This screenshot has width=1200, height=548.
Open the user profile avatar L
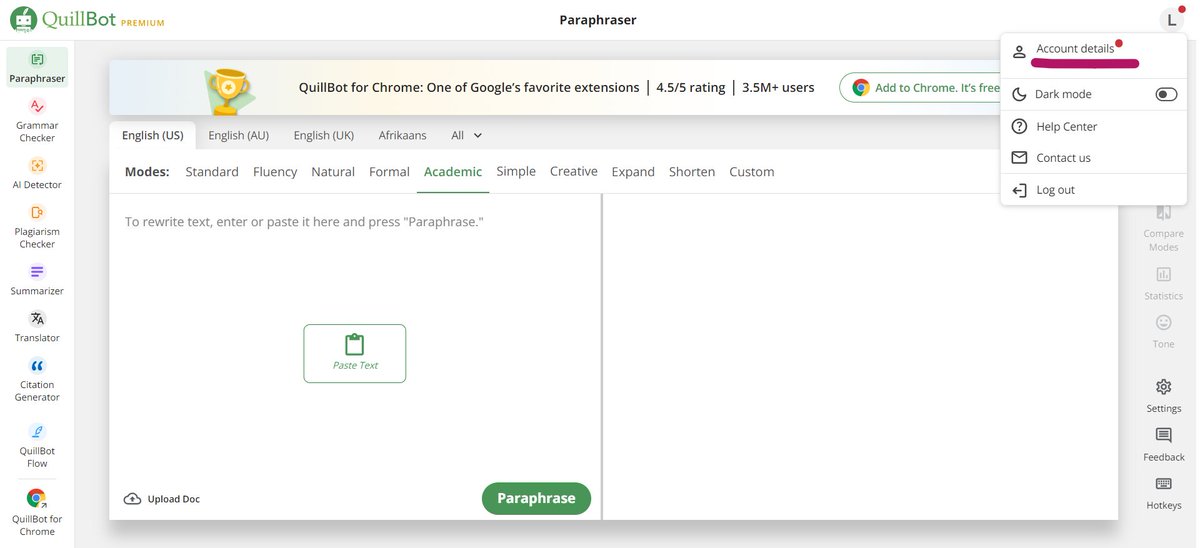pyautogui.click(x=1171, y=20)
